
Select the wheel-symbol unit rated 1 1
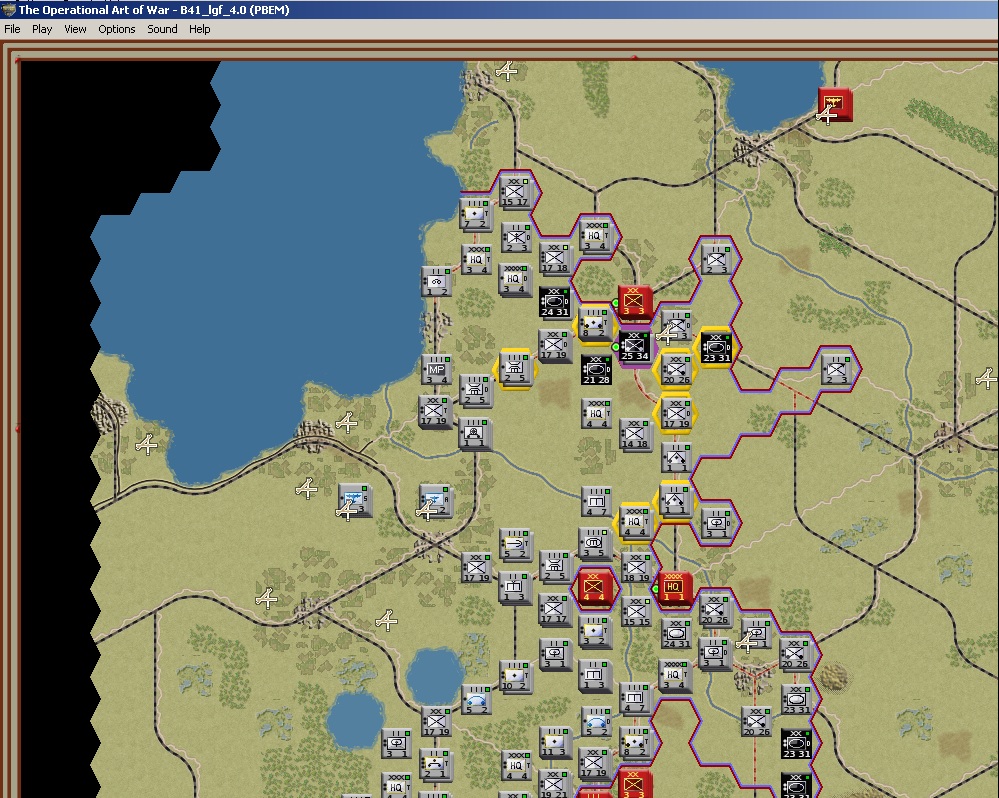coord(475,434)
